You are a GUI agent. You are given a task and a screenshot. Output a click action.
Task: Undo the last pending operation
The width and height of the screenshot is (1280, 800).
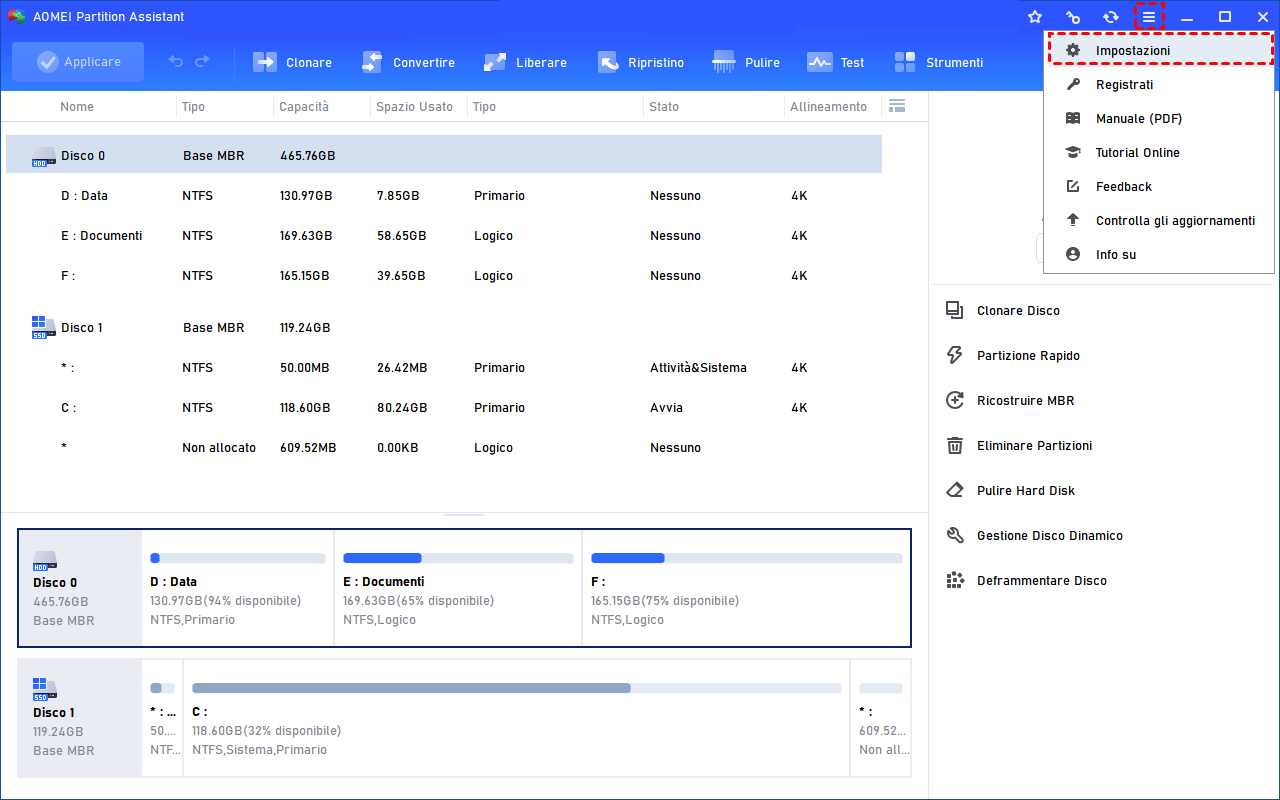pyautogui.click(x=176, y=62)
